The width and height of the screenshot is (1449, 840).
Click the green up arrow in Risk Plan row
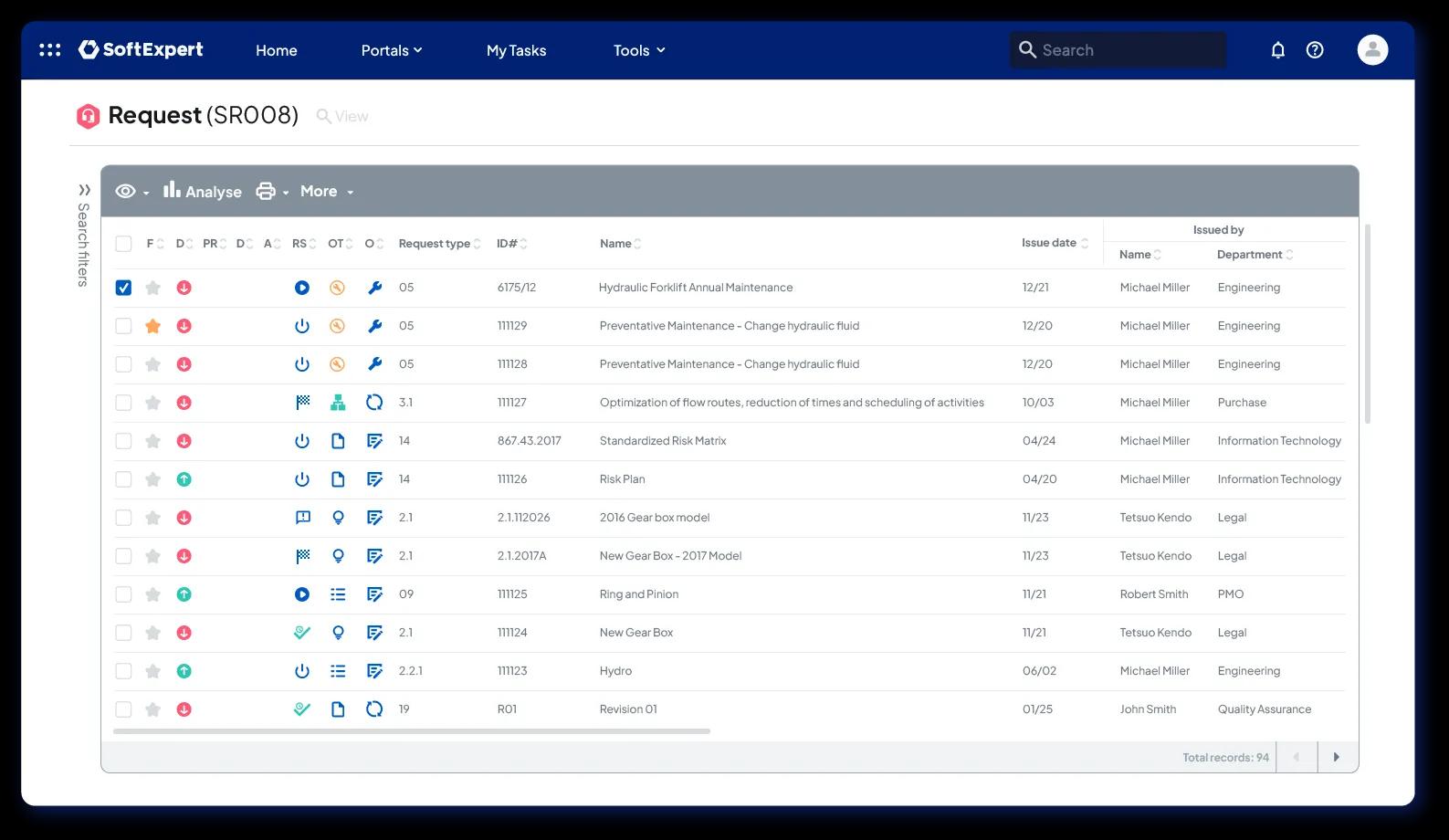coord(184,479)
